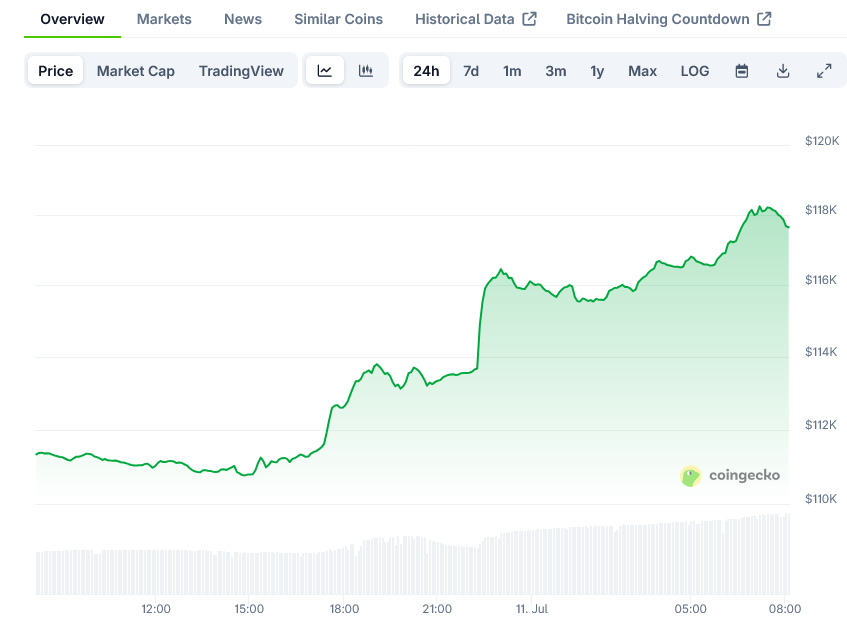847x634 pixels.
Task: Click external link icon beside Historical Data
Action: coord(530,19)
